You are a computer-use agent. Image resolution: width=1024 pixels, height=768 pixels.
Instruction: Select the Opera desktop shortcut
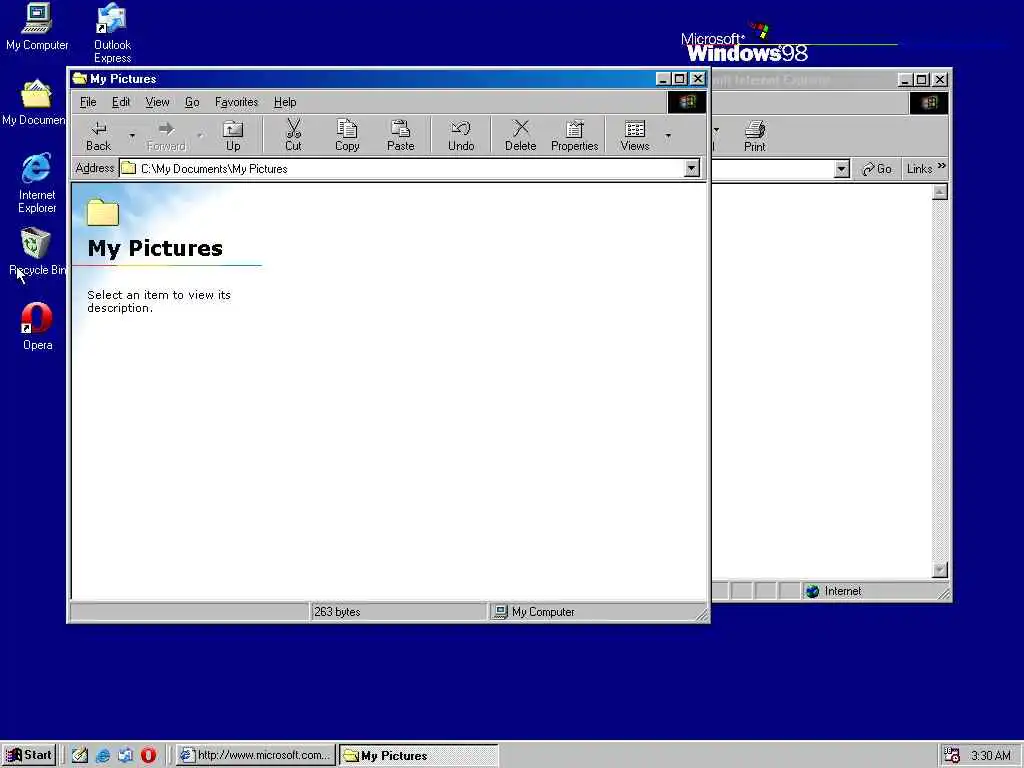pyautogui.click(x=37, y=327)
